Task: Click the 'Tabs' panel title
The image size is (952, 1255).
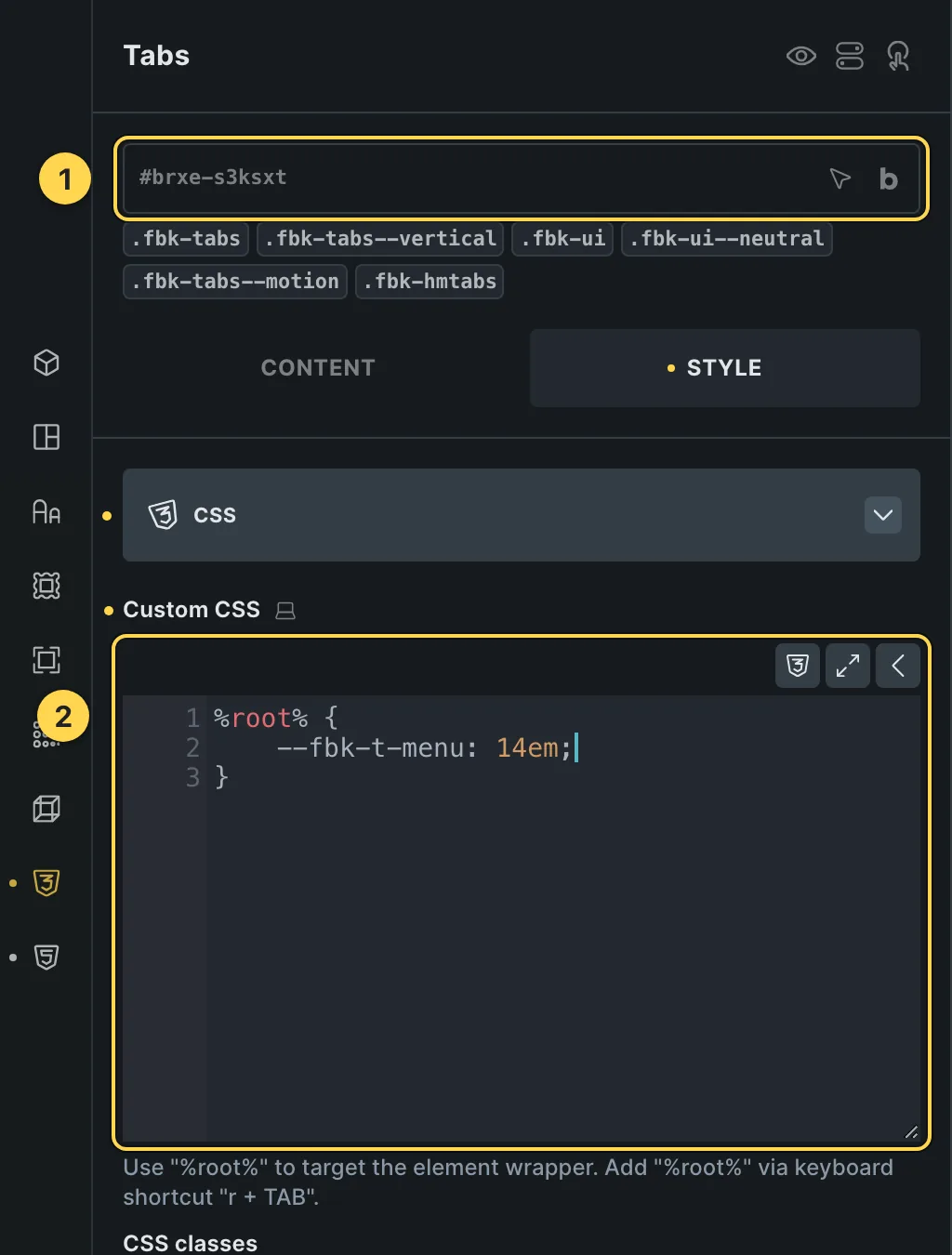Action: tap(156, 56)
